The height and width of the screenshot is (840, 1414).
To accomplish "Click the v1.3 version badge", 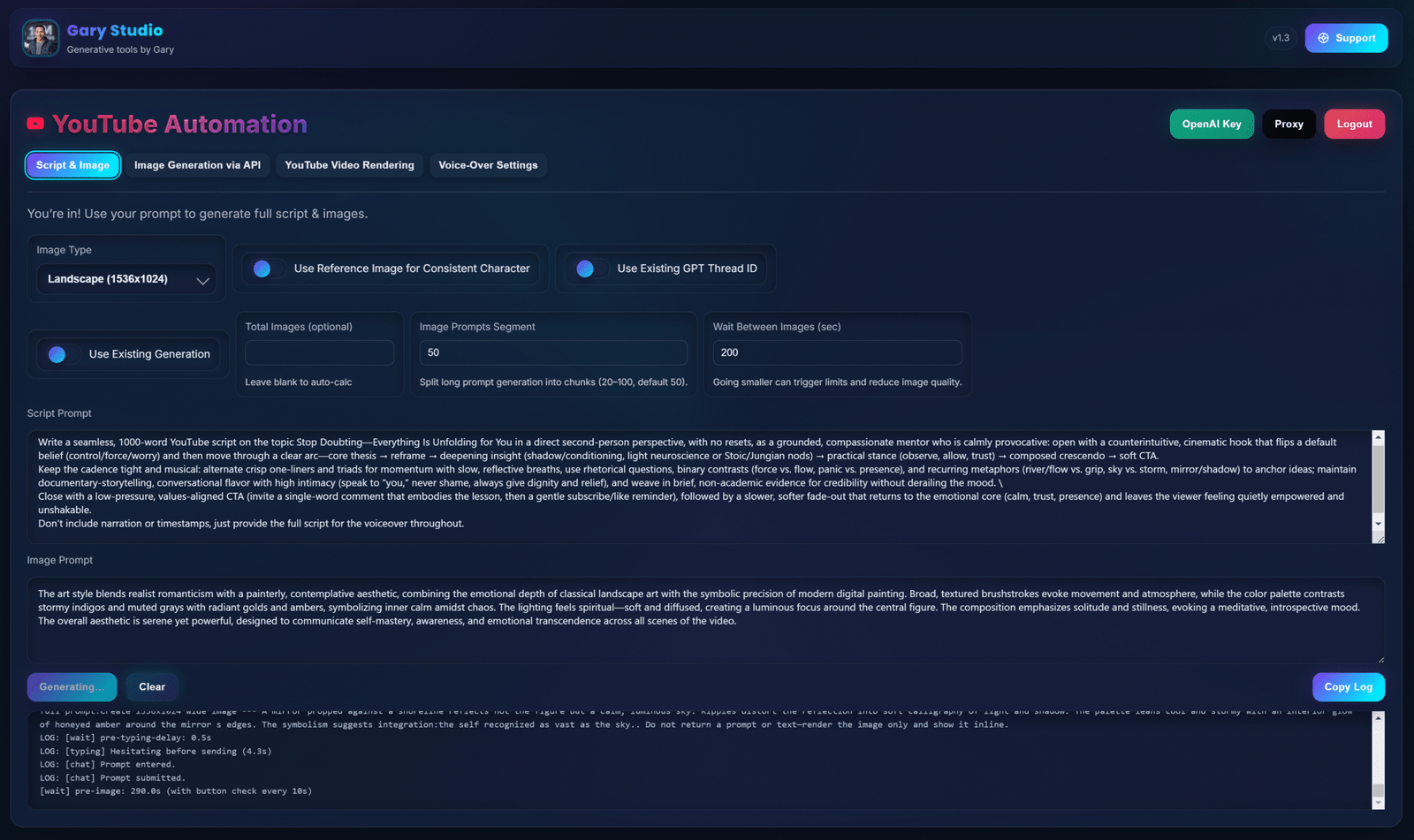I will point(1280,38).
